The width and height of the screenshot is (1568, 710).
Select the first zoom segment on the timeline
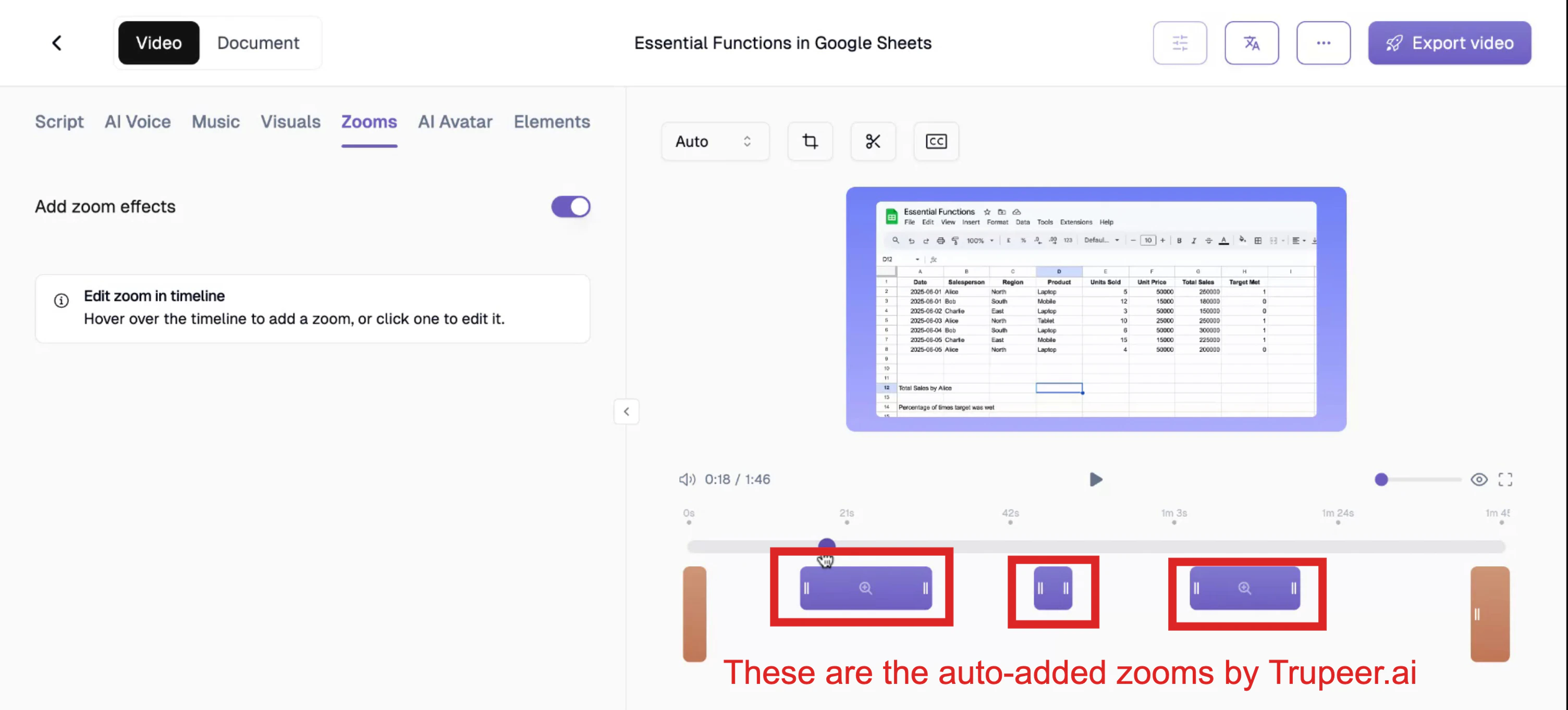coord(865,588)
